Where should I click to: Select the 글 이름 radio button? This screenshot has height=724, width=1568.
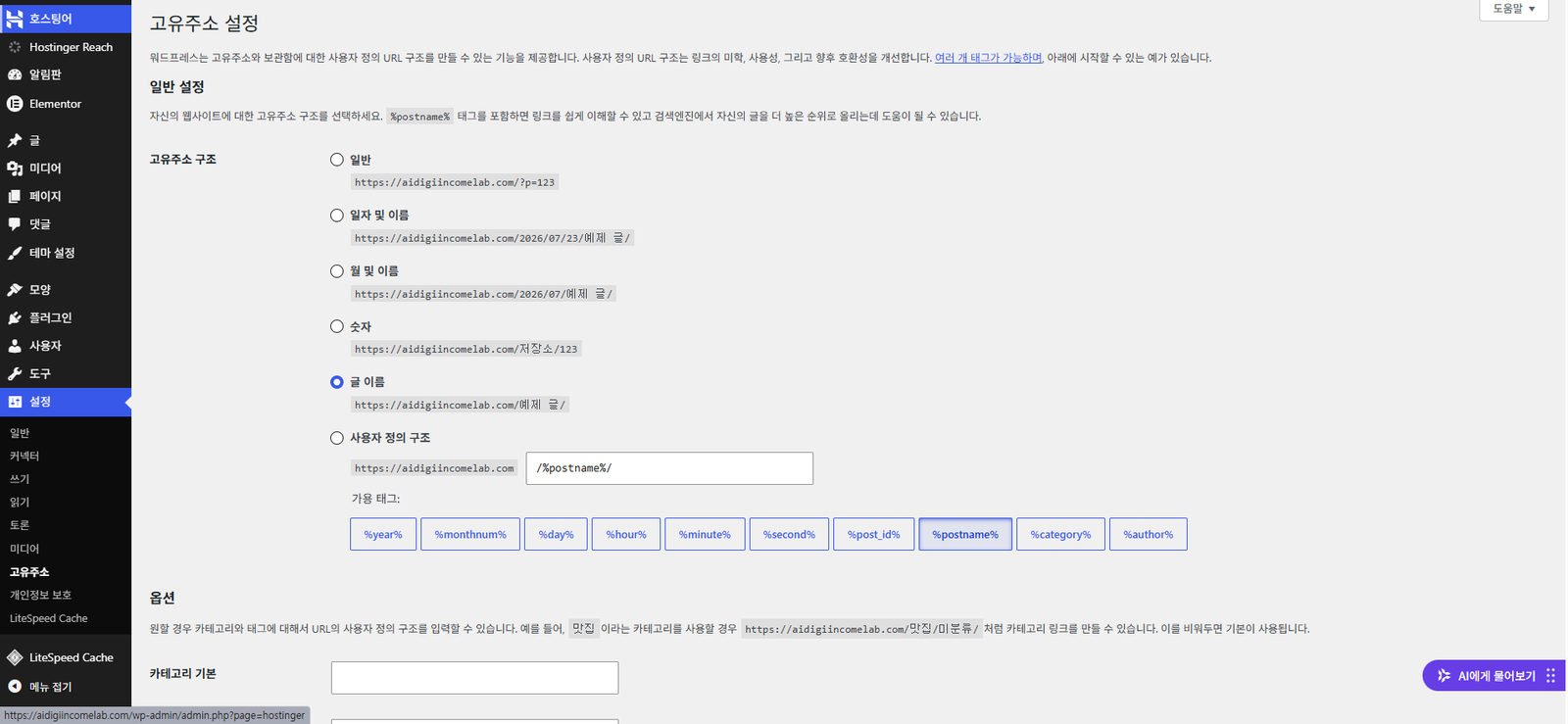(337, 382)
